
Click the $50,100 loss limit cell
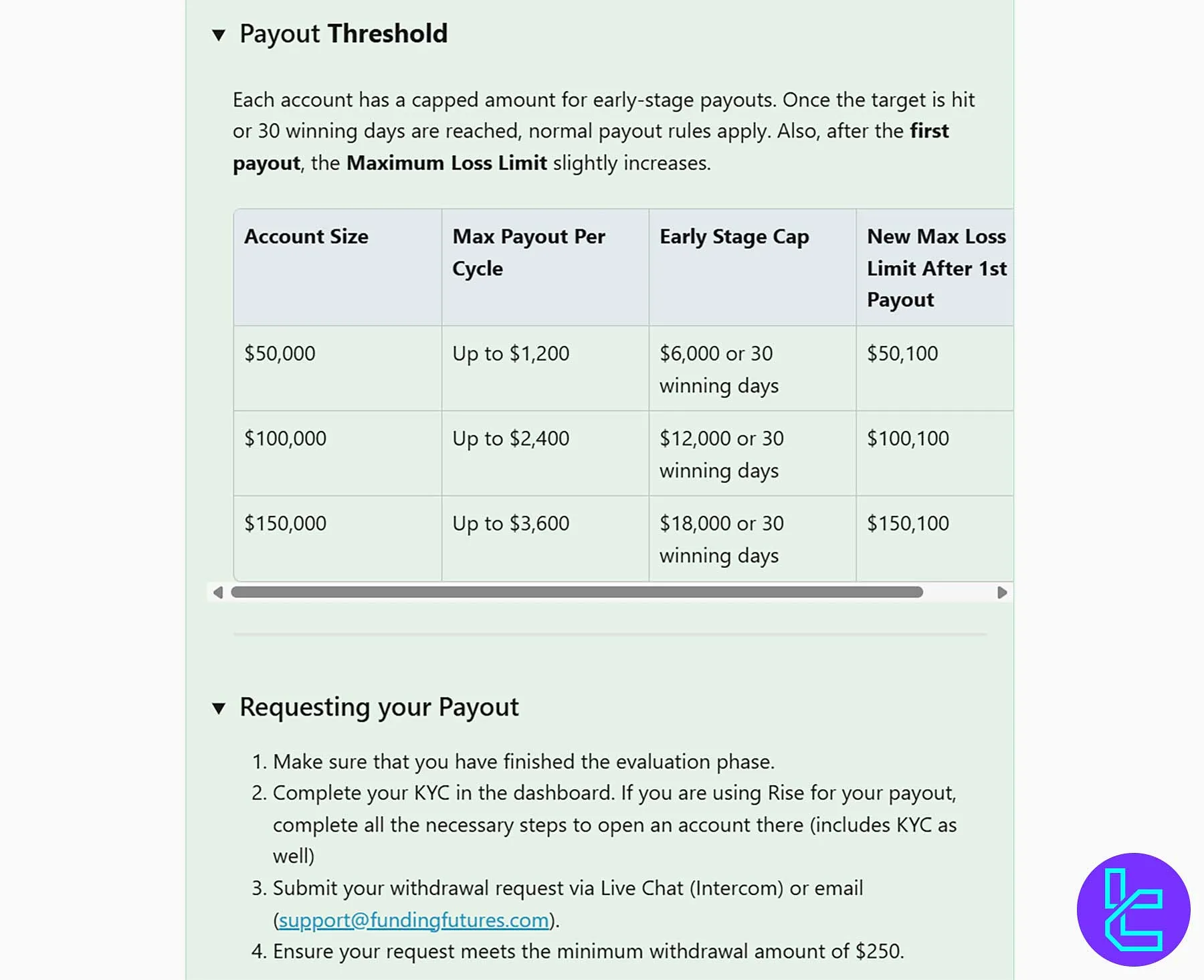click(902, 354)
